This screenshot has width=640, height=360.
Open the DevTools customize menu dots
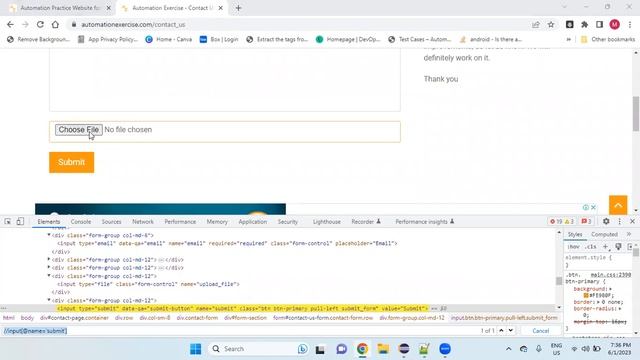[619, 221]
